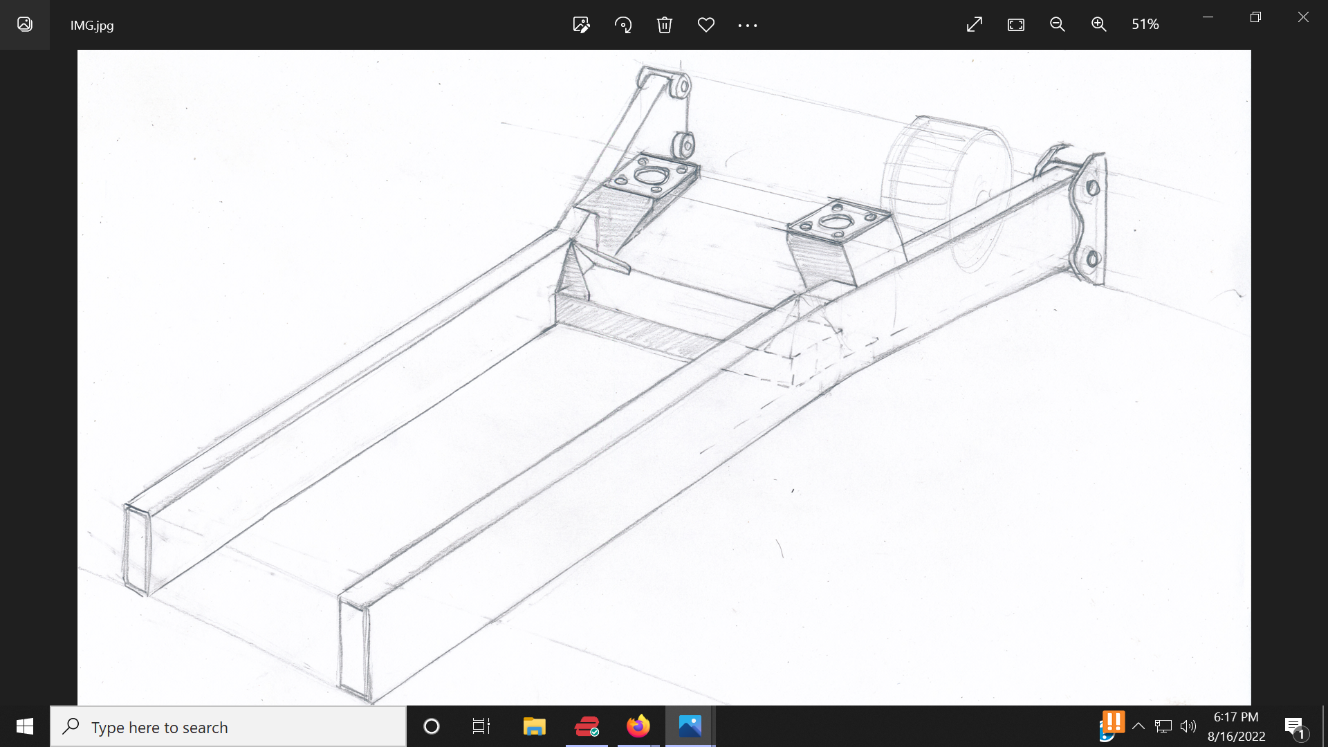Open the Edit image tool
Viewport: 1328px width, 747px height.
pos(581,25)
